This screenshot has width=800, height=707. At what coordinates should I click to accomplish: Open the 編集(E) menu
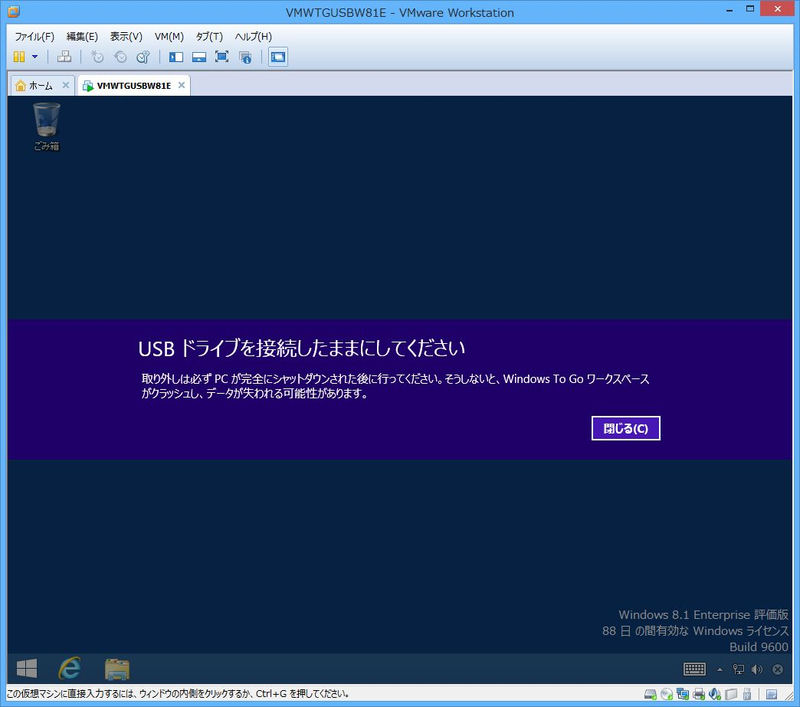tap(82, 37)
